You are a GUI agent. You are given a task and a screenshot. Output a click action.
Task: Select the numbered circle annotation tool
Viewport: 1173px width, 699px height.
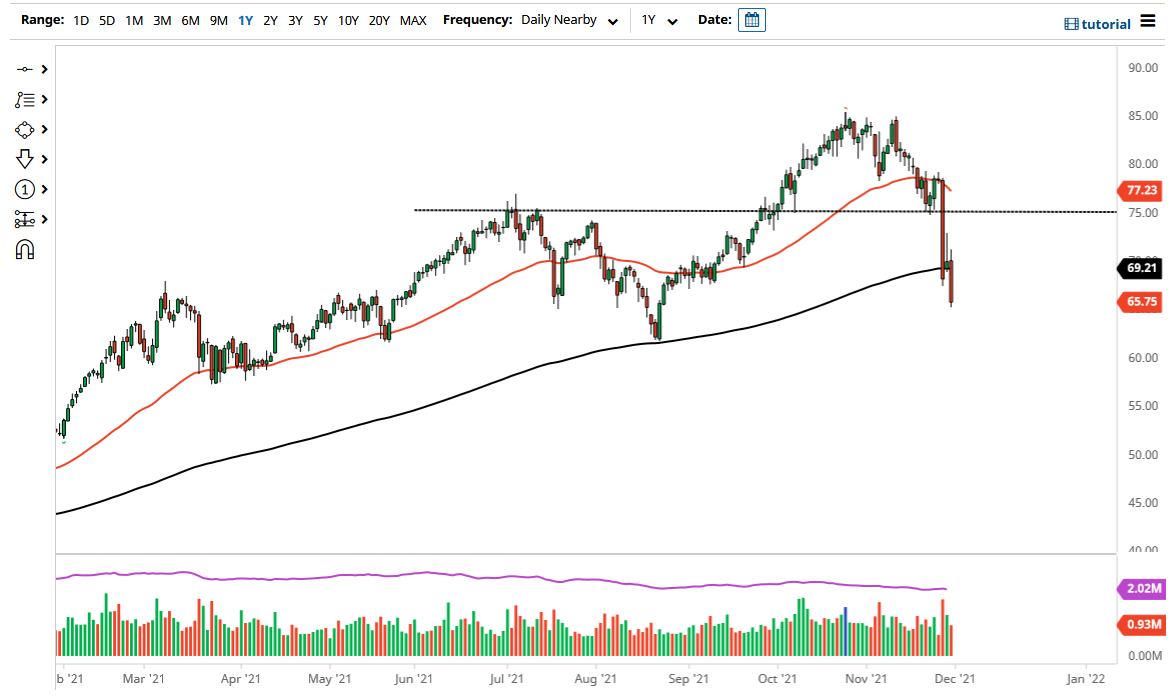[x=26, y=189]
